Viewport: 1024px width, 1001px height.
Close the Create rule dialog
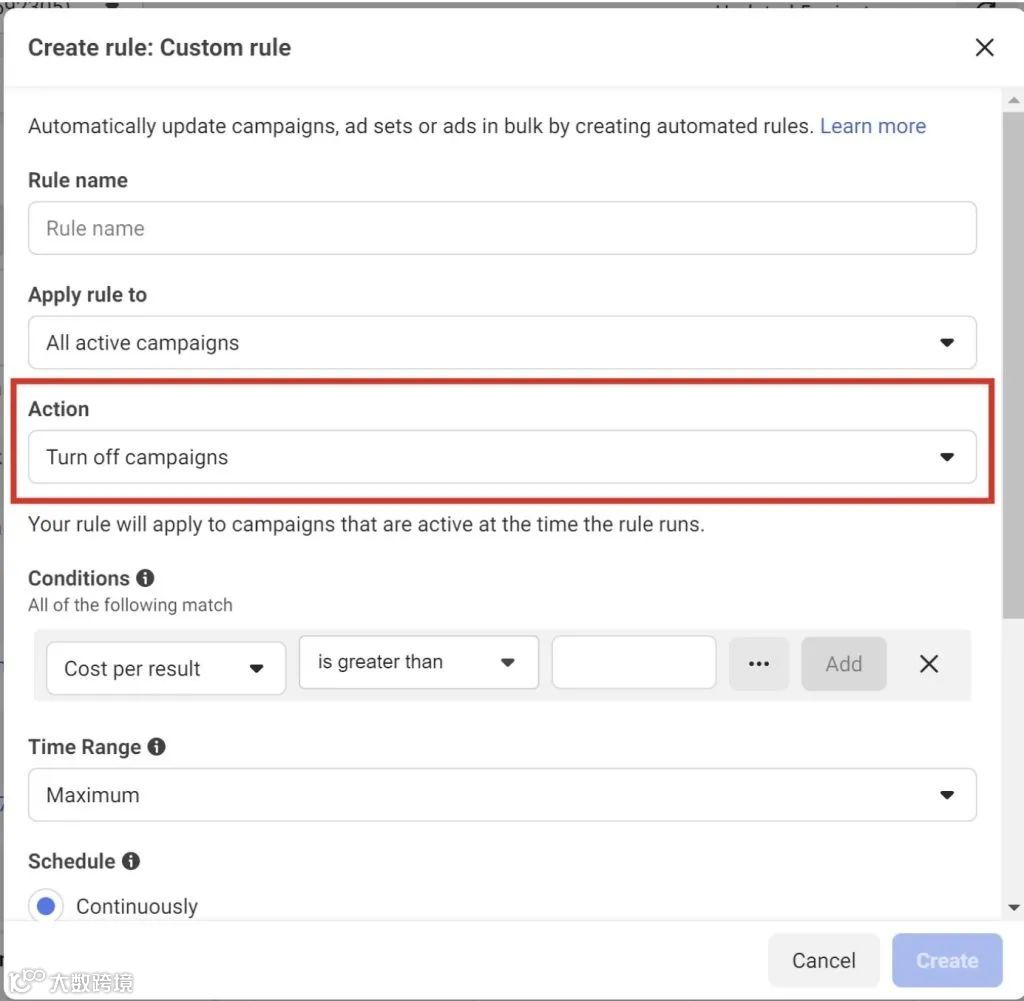[984, 47]
